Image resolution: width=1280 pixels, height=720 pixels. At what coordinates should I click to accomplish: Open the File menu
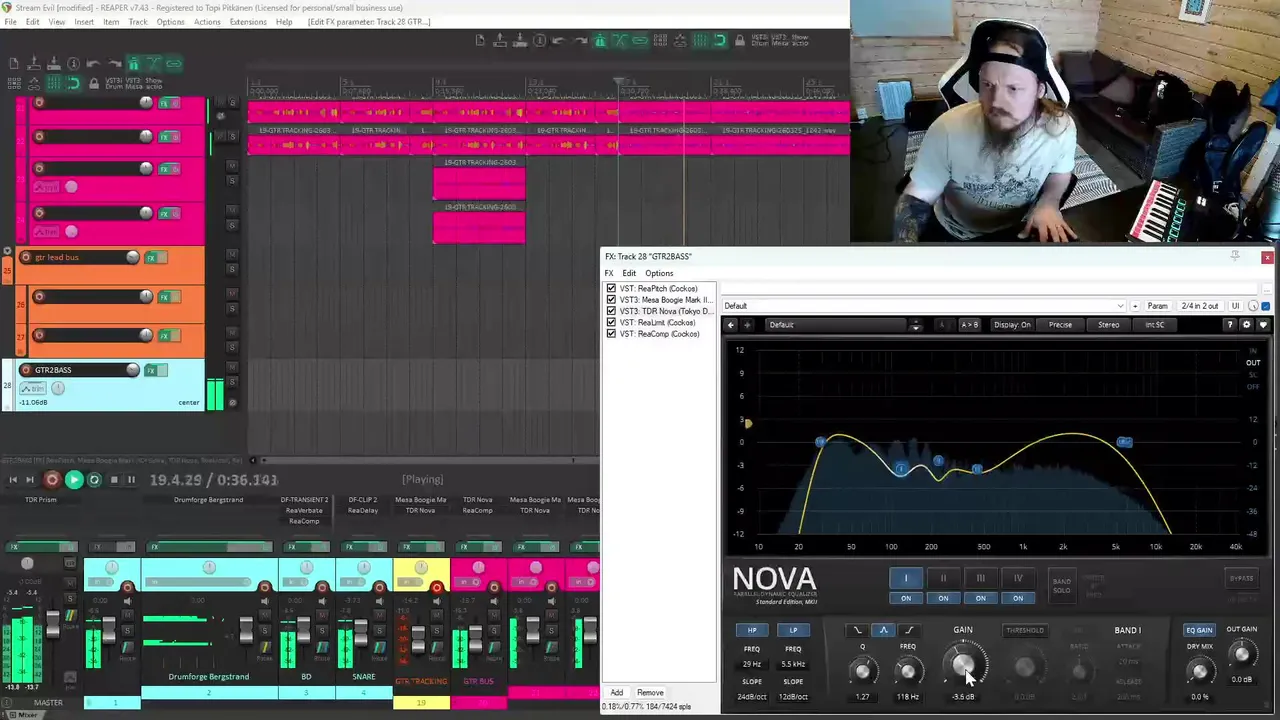pyautogui.click(x=10, y=22)
